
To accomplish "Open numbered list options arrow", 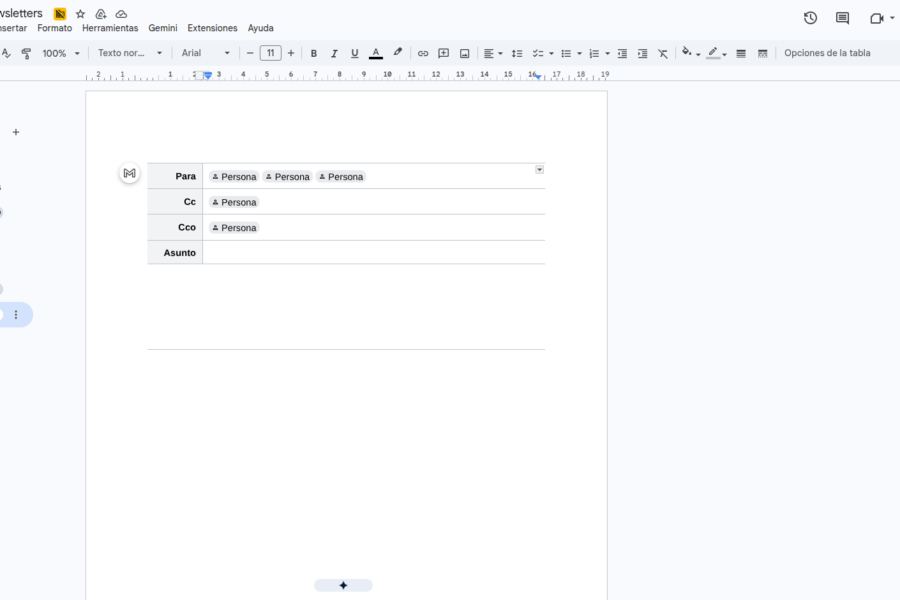I will point(608,53).
